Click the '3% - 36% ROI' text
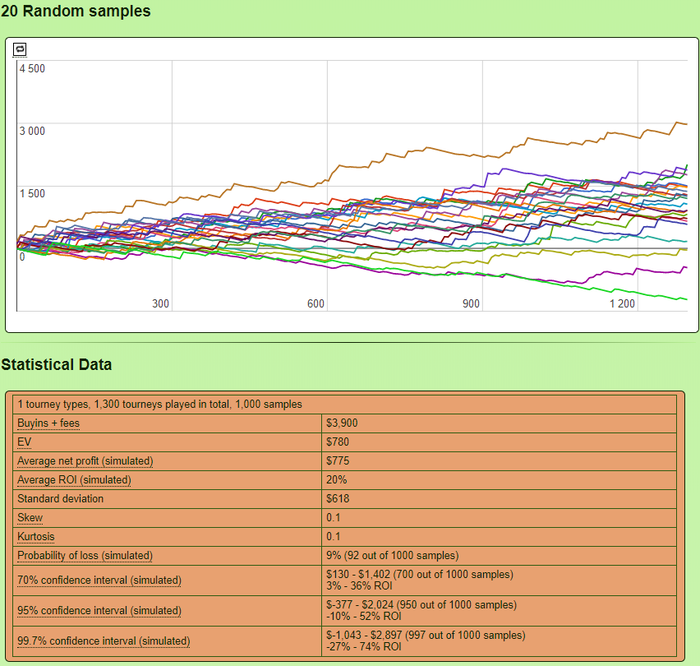Image resolution: width=700 pixels, height=666 pixels. (359, 586)
